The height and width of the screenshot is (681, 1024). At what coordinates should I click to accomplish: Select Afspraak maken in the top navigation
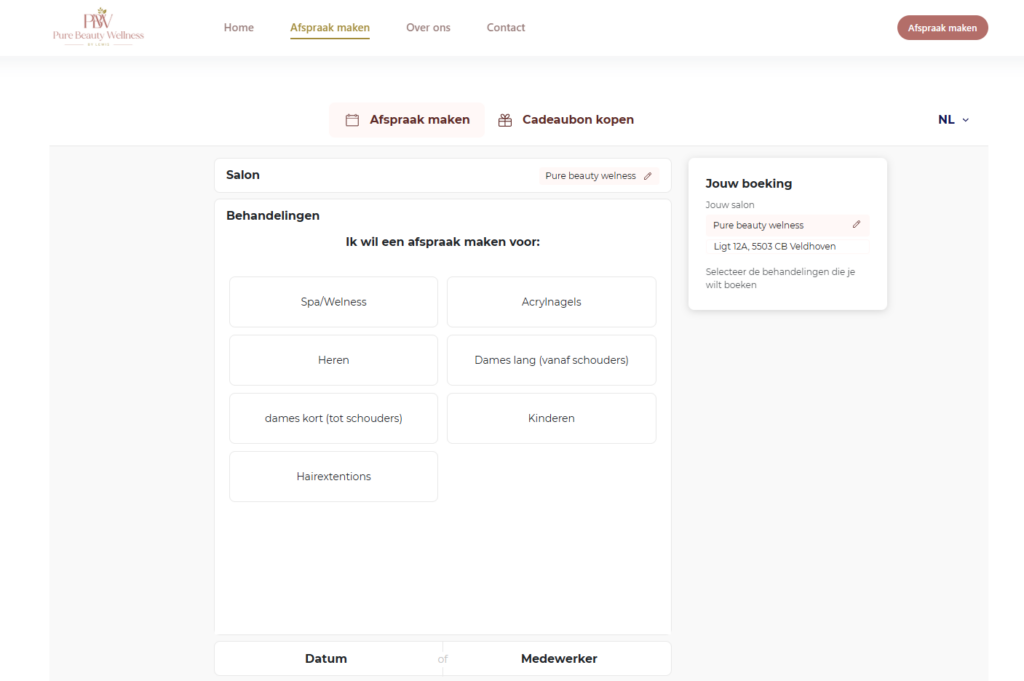tap(330, 28)
